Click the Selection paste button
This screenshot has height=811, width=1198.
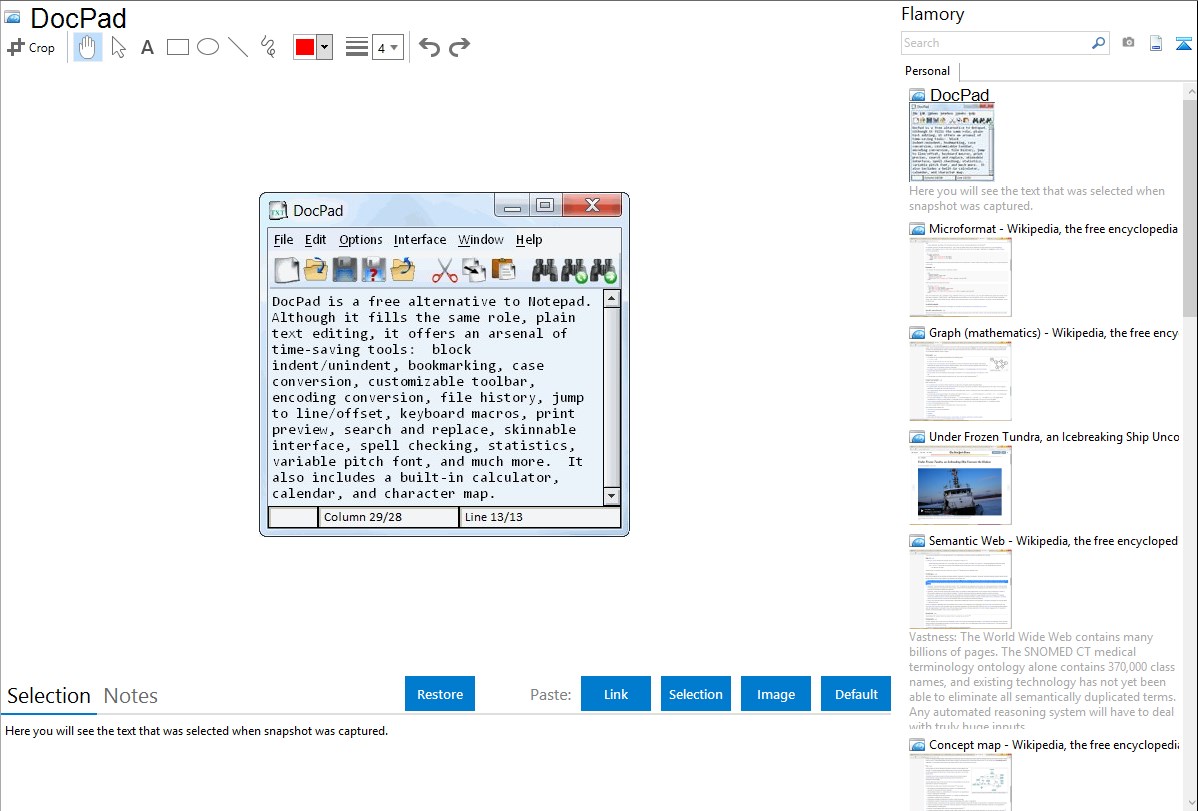tap(695, 693)
